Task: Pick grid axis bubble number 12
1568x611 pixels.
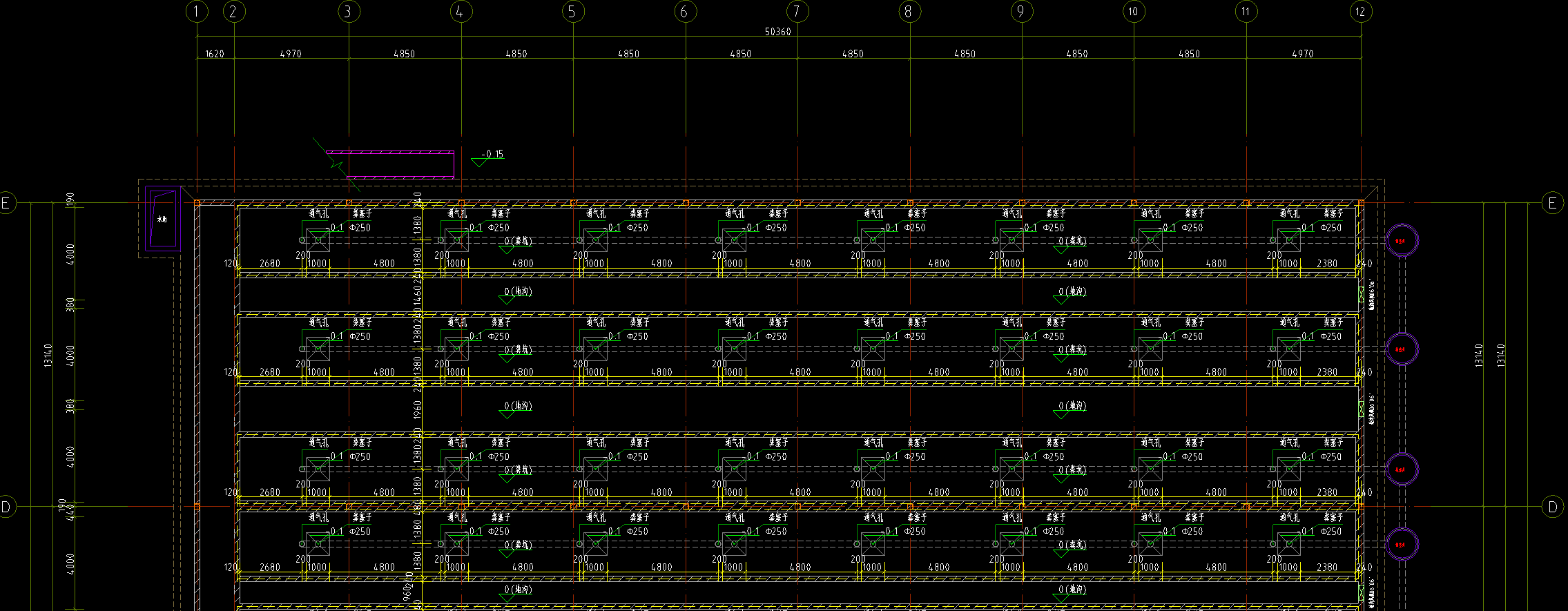Action: tap(1360, 12)
